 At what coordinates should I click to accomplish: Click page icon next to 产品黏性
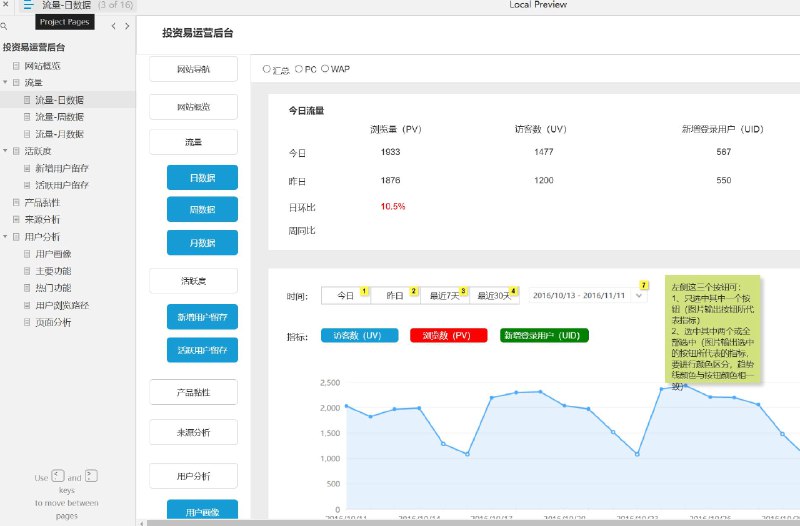click(16, 203)
